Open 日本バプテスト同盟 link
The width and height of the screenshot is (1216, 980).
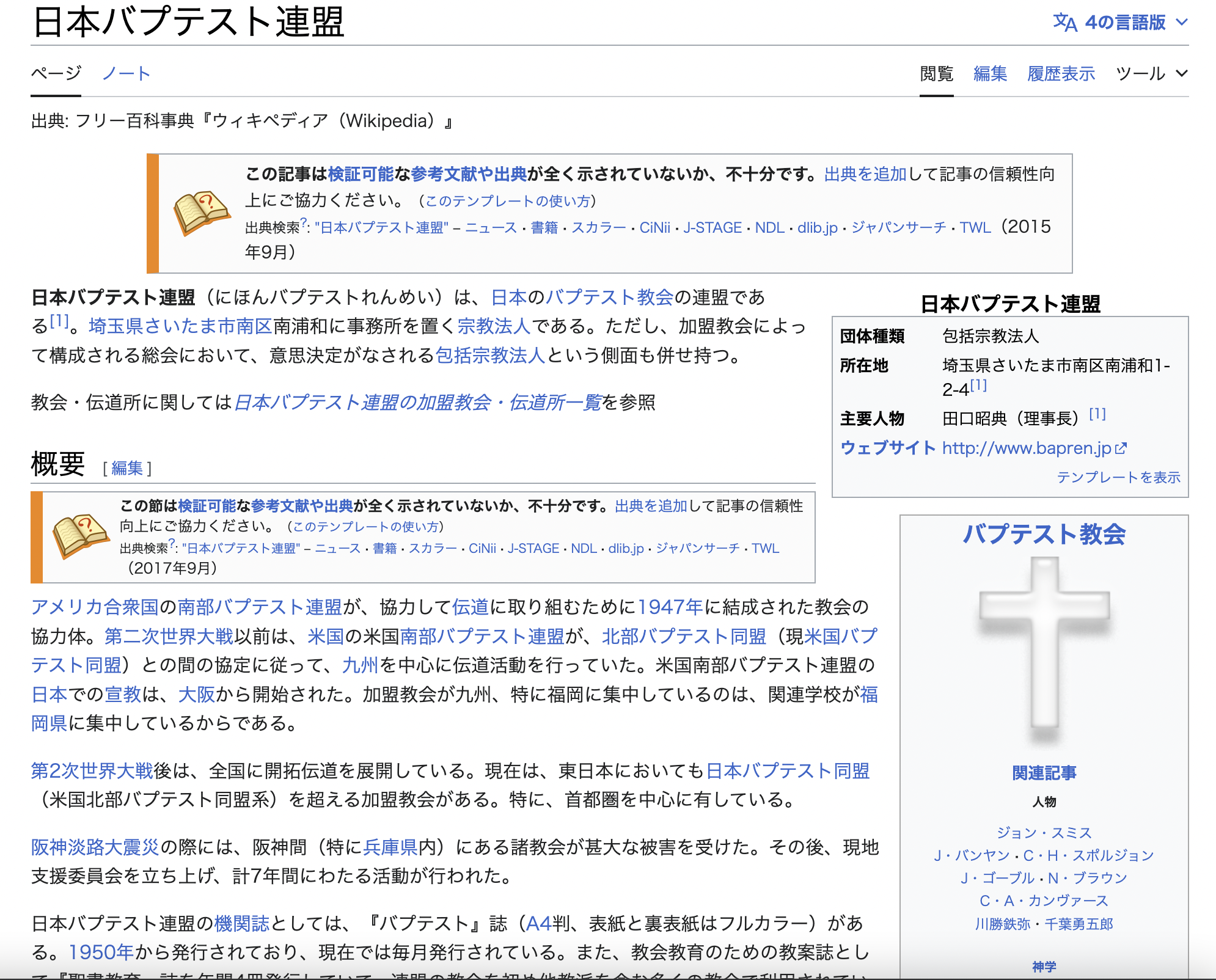[x=788, y=771]
